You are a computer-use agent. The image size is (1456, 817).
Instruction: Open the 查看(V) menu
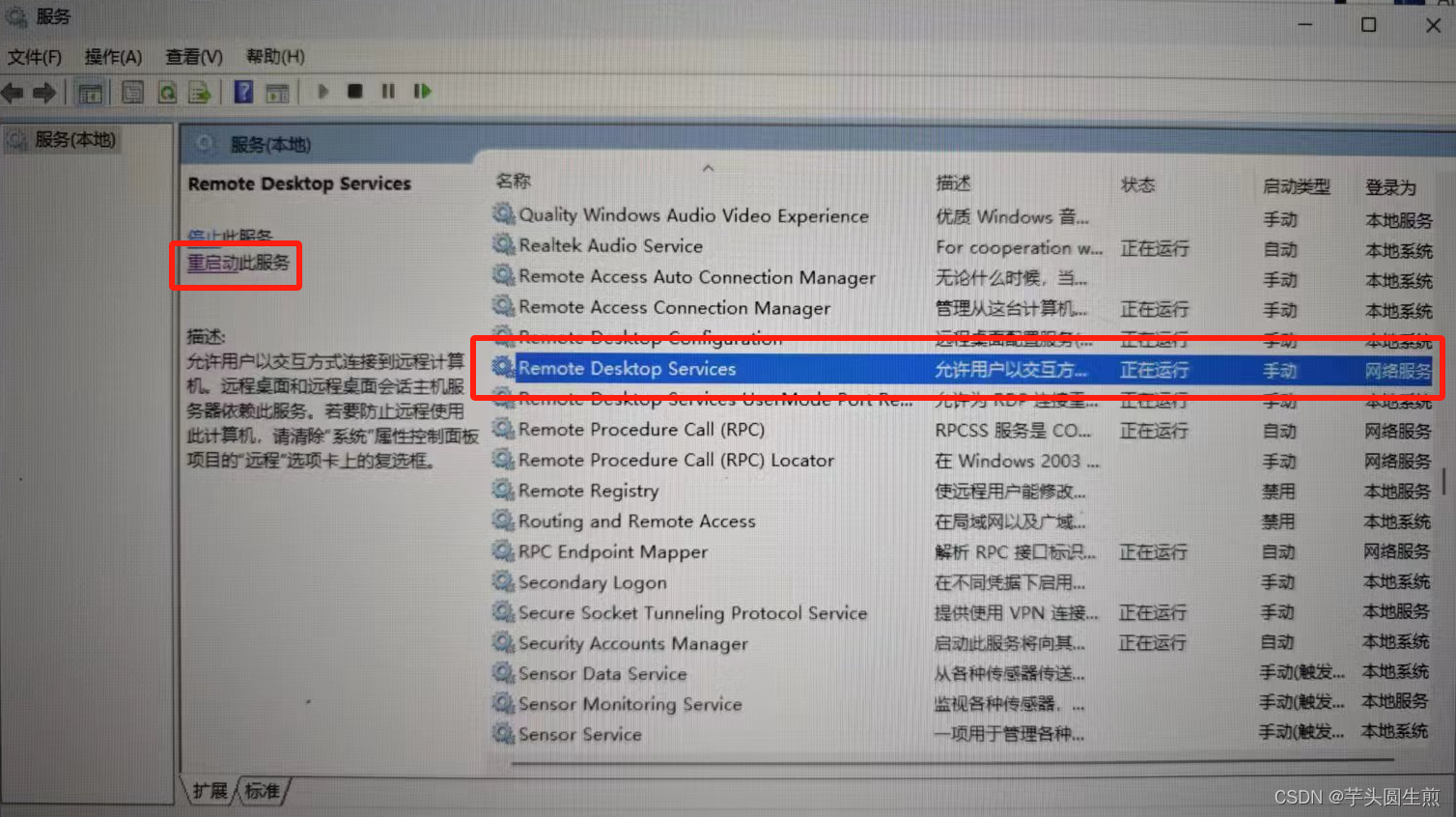coord(194,57)
